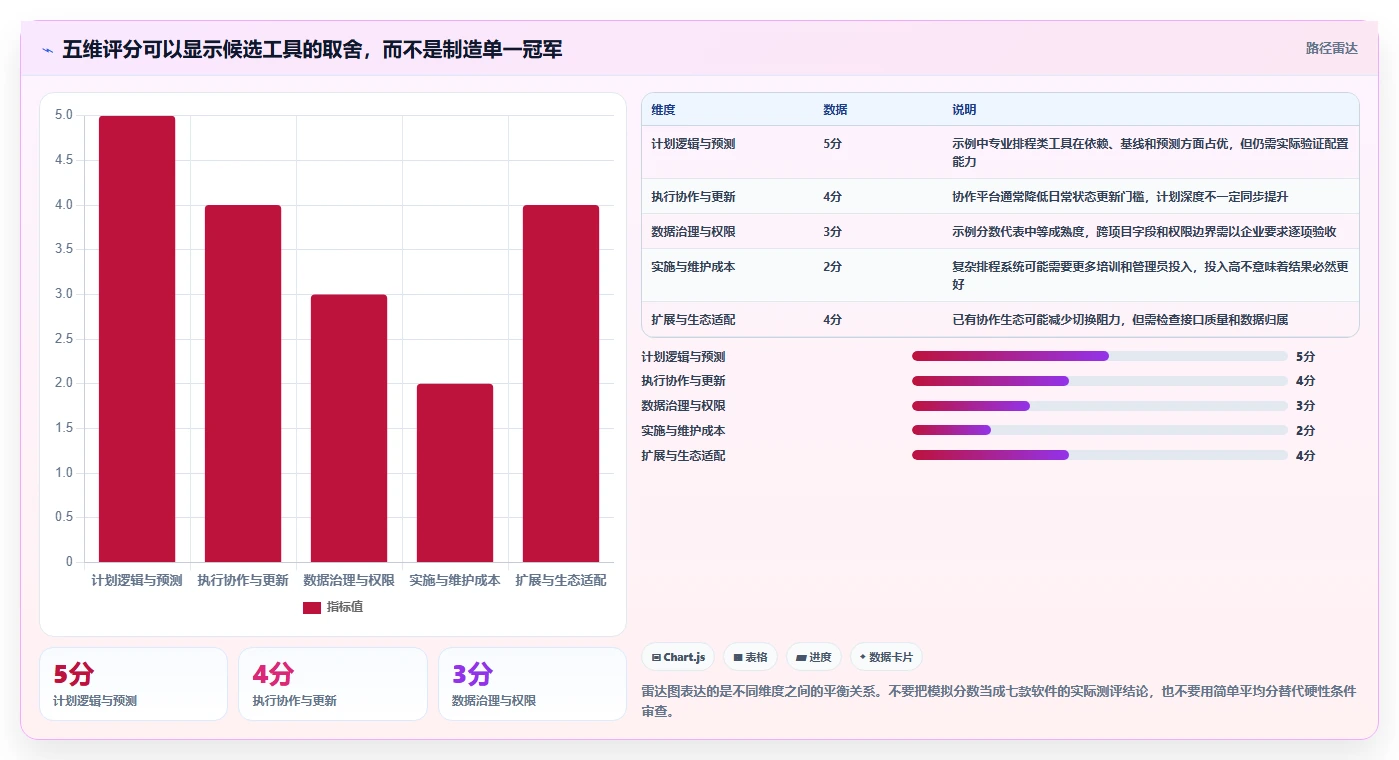The image size is (1399, 760).
Task: Click the 实施与维护成本 label in the progress list
Action: [x=683, y=430]
